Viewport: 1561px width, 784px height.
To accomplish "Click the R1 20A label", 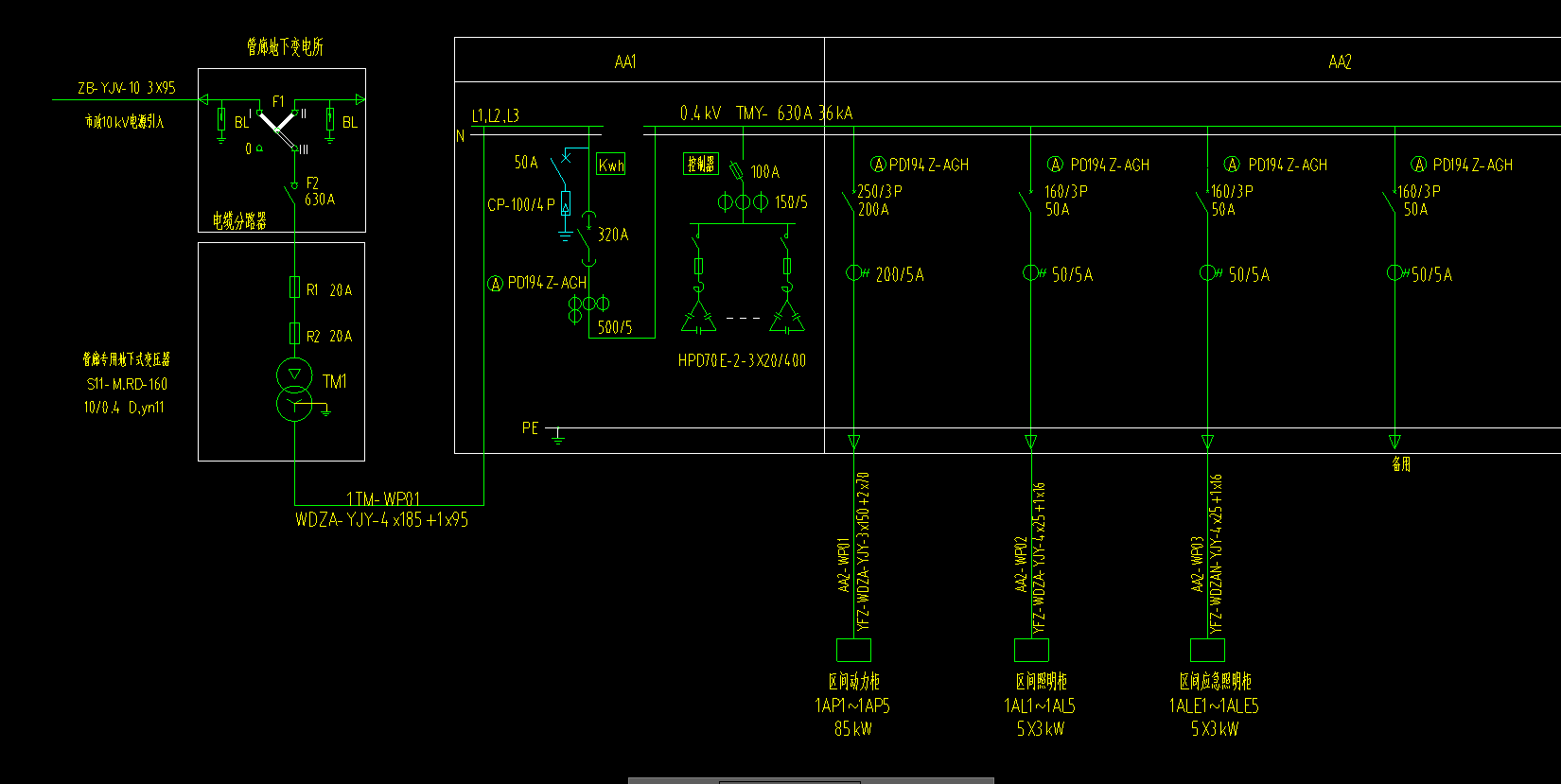I will pyautogui.click(x=329, y=290).
